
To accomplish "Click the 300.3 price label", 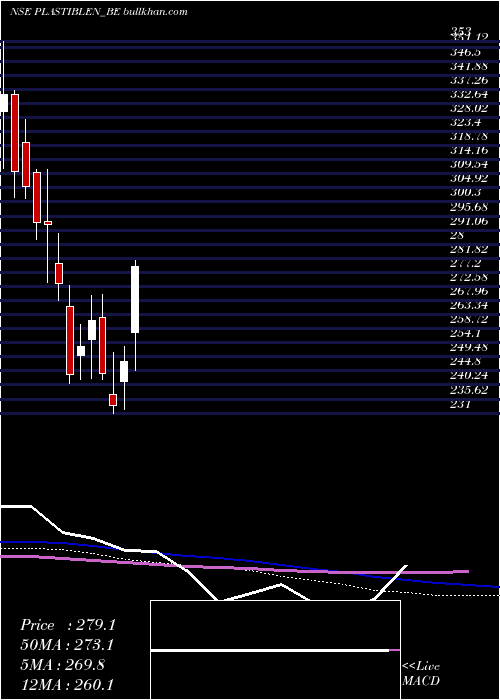I will pos(466,193).
